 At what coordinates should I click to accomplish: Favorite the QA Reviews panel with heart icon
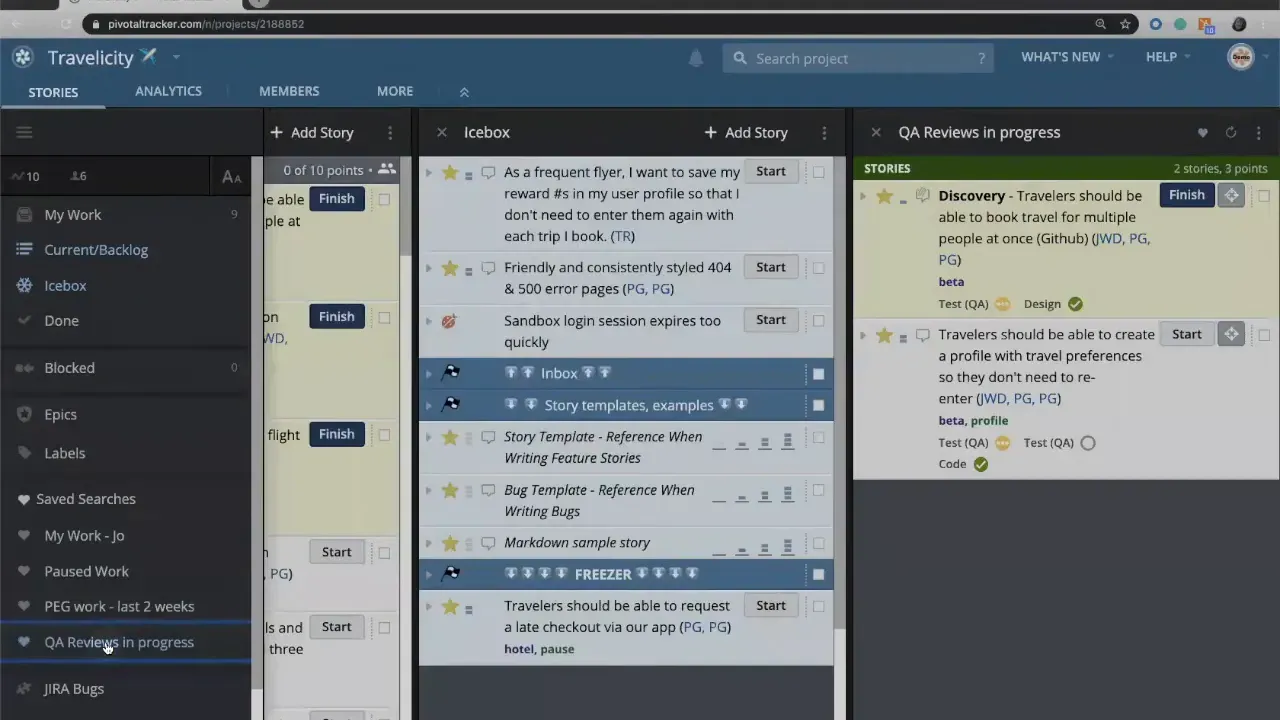pos(1203,132)
